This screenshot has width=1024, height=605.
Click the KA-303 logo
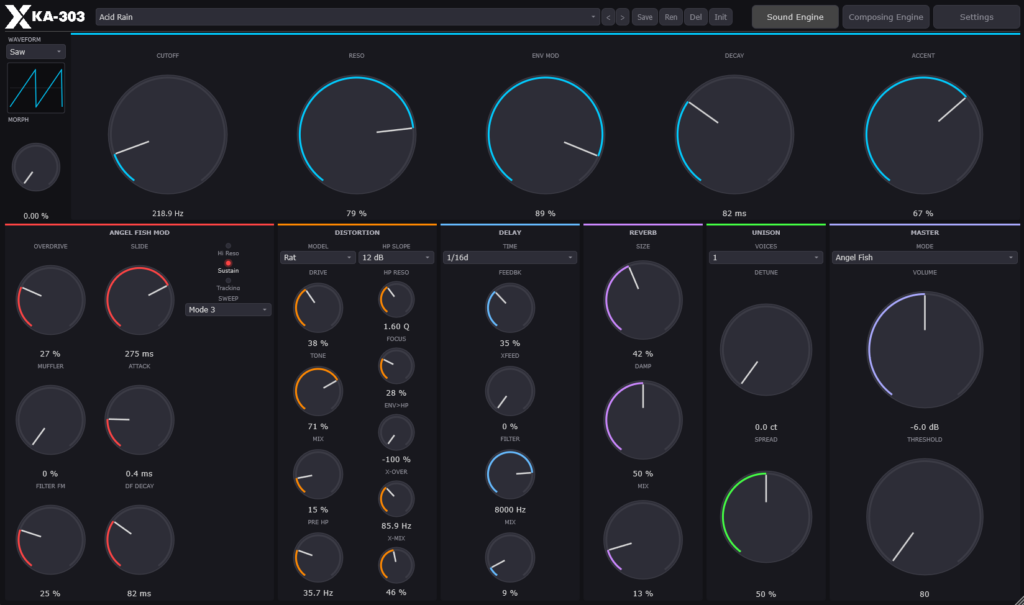pyautogui.click(x=44, y=17)
